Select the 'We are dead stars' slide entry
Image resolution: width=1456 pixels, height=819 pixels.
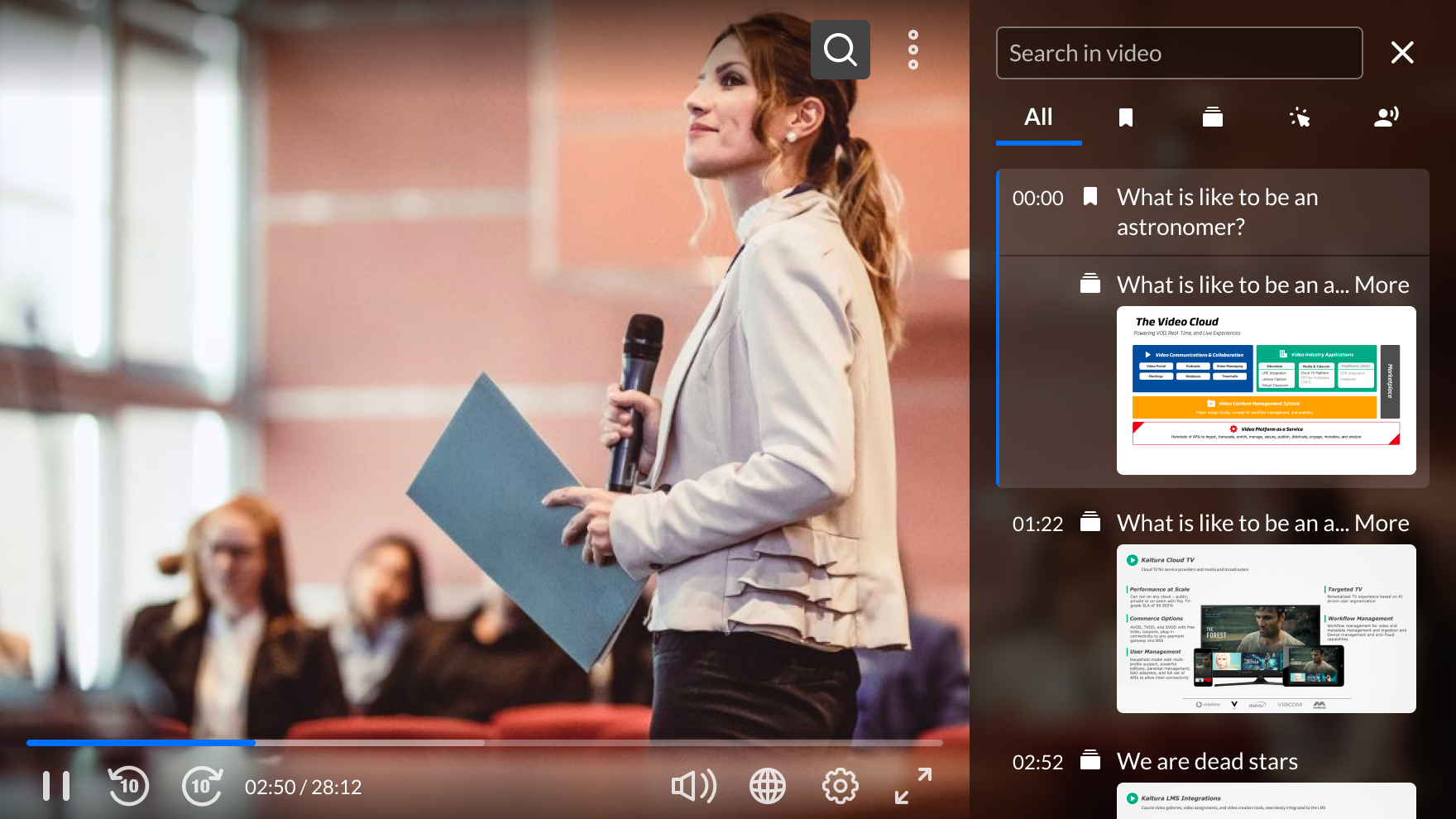(x=1207, y=762)
